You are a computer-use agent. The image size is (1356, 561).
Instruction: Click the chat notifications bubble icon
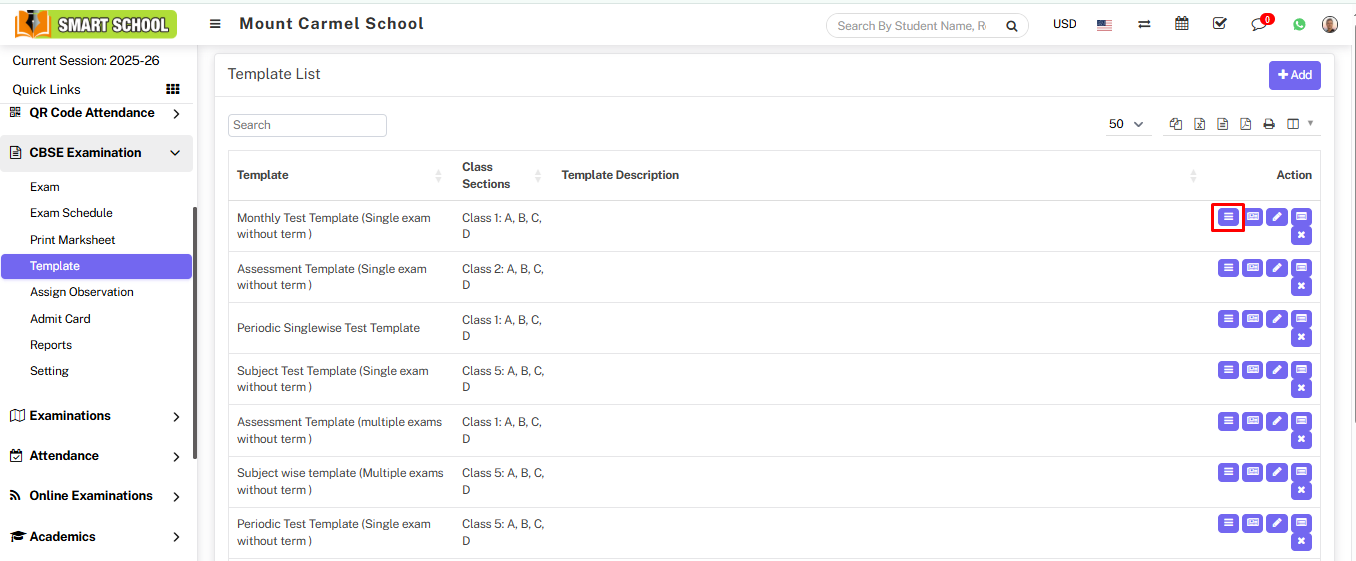pos(1259,24)
